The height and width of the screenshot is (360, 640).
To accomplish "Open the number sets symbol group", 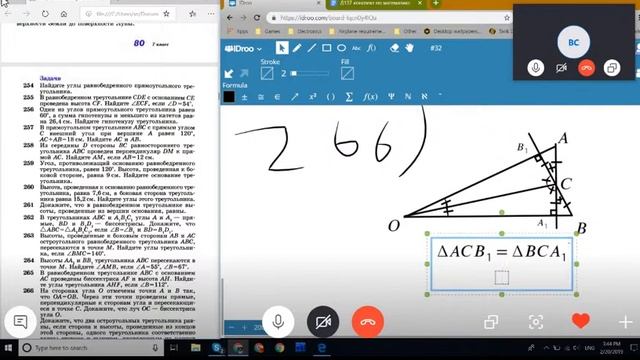I will click(408, 97).
